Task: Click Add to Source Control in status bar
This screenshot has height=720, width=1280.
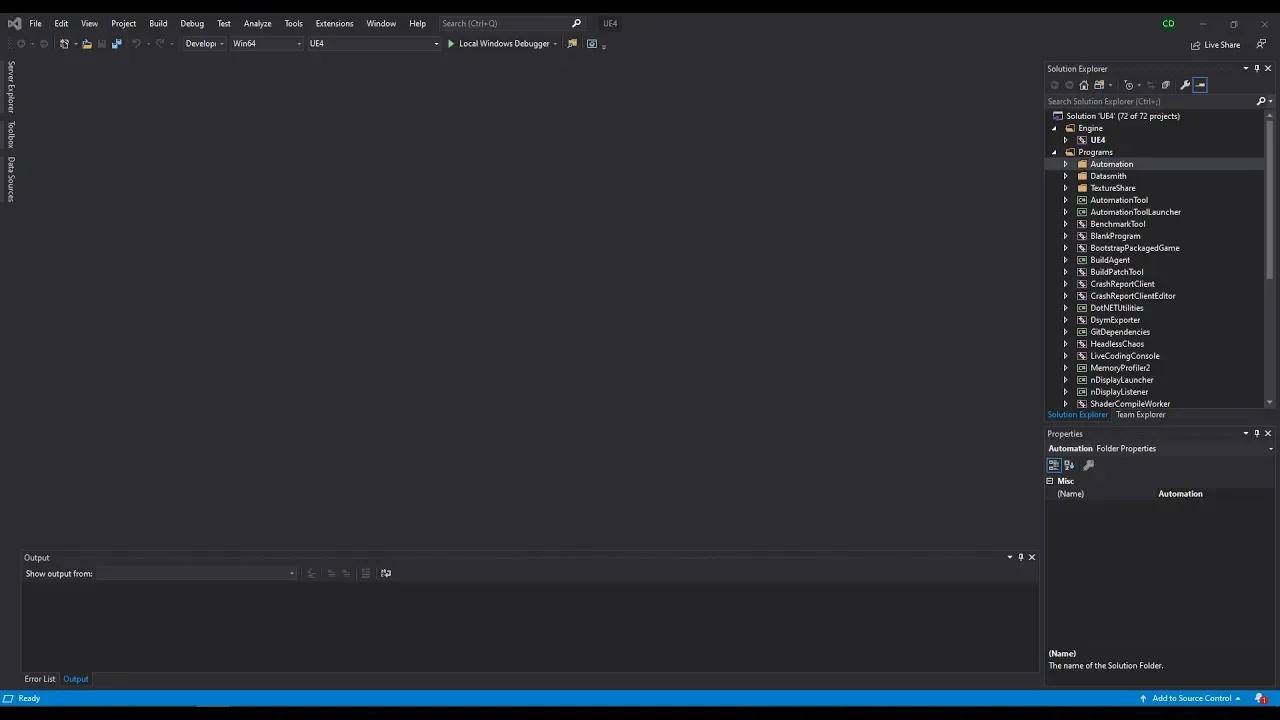Action: pos(1190,698)
